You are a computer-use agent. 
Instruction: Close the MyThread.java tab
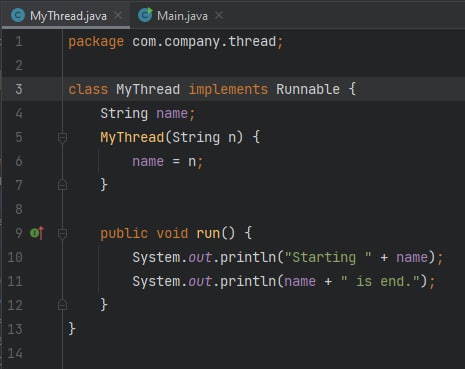pyautogui.click(x=118, y=15)
